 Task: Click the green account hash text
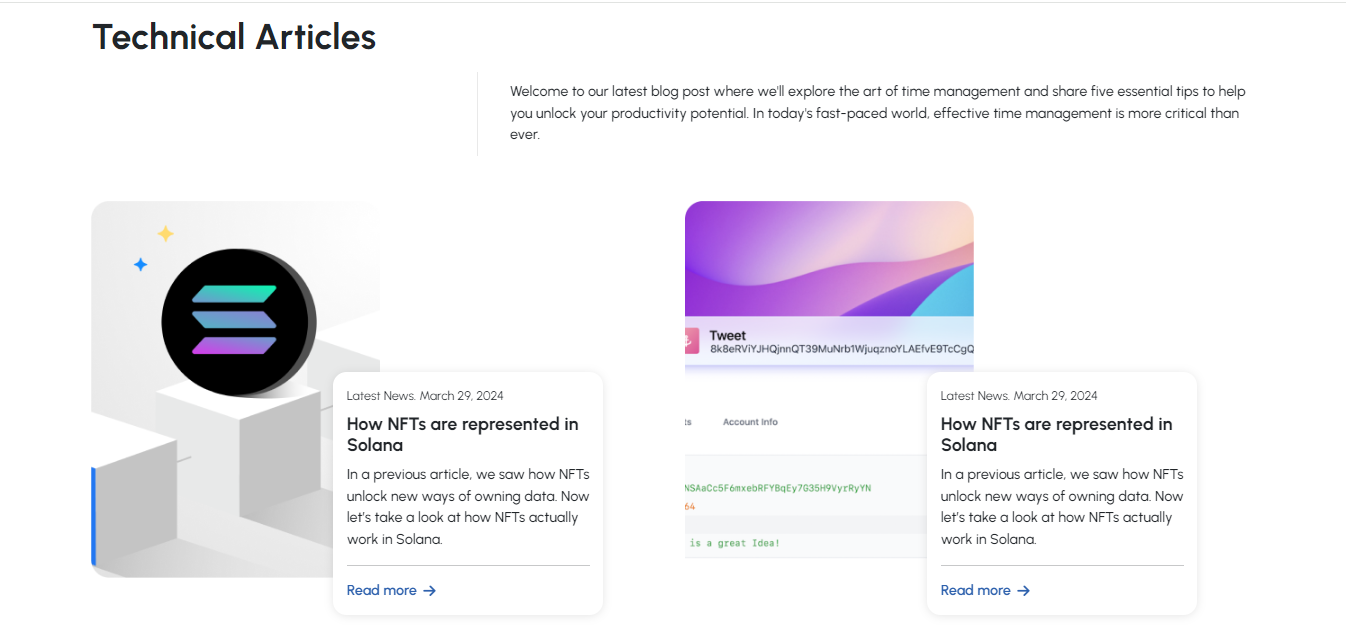coord(778,488)
